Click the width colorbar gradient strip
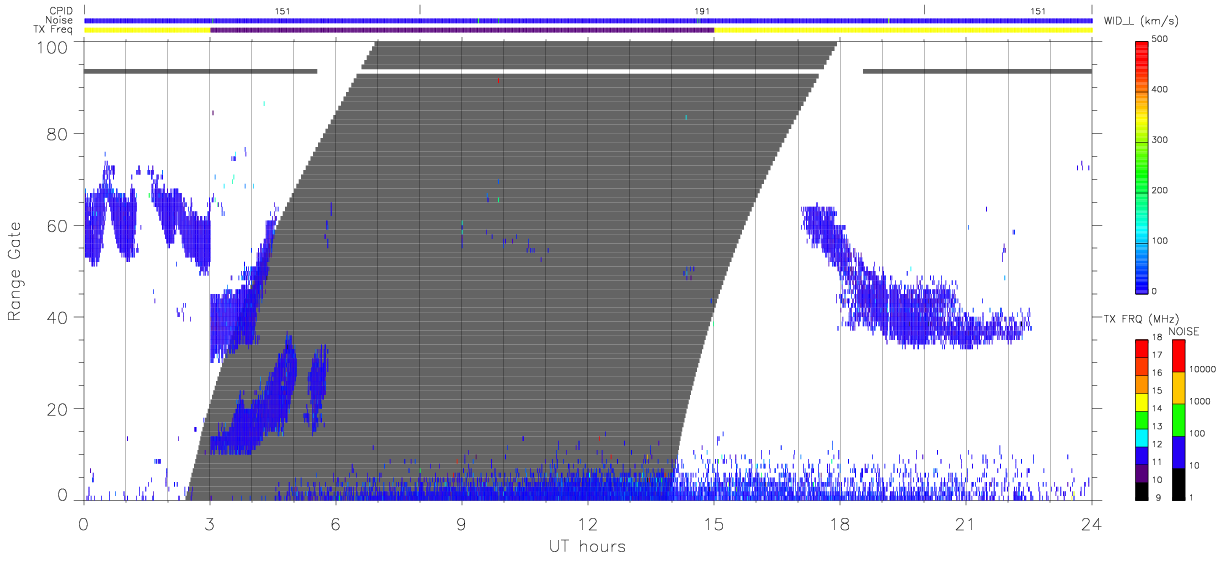Image resolution: width=1228 pixels, height=567 pixels. click(1142, 166)
